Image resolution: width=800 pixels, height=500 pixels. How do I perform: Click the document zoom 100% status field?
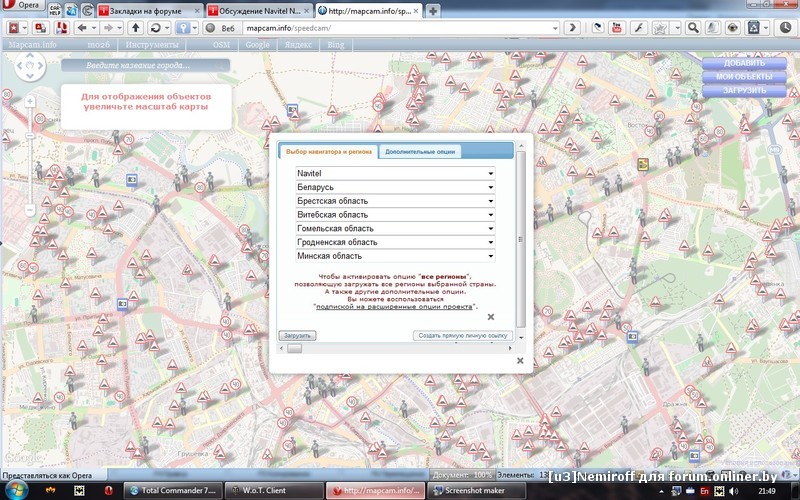point(462,474)
